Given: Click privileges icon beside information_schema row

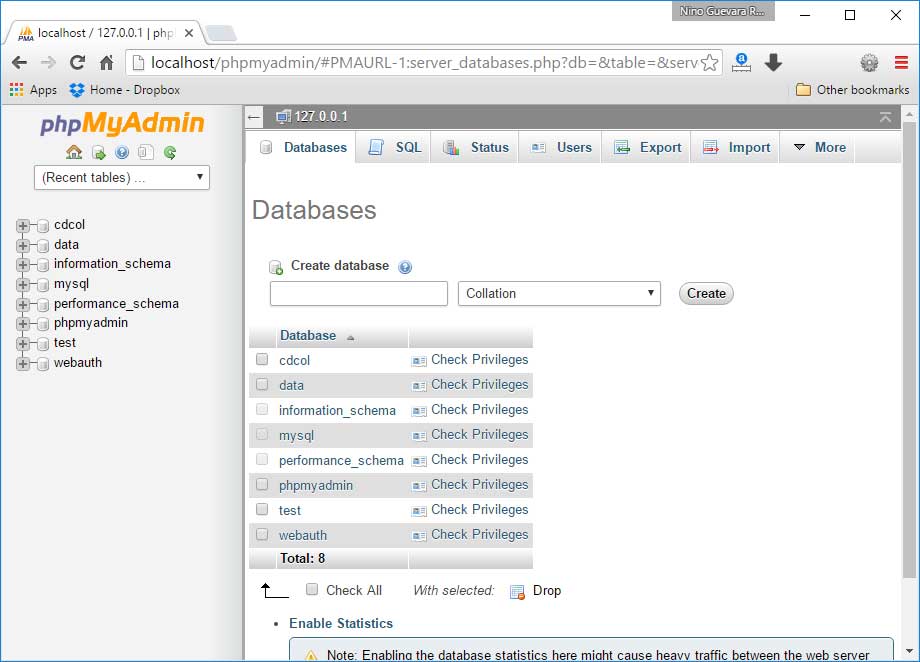Looking at the screenshot, I should [x=419, y=411].
